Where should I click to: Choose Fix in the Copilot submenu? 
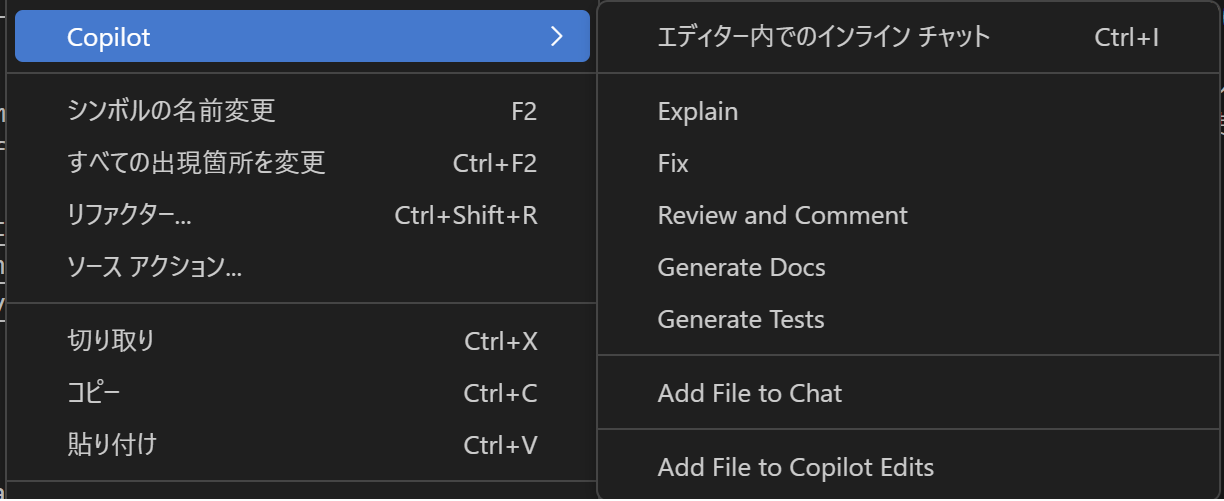[x=673, y=164]
